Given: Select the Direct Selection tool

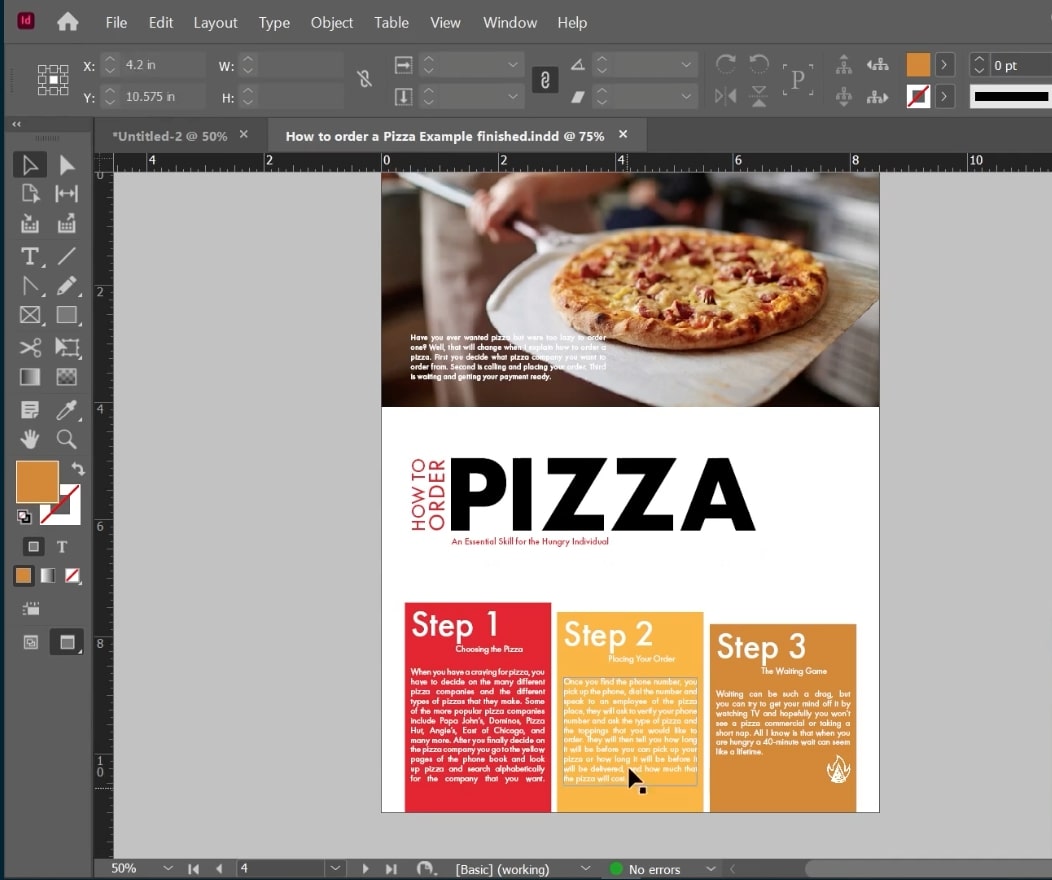Looking at the screenshot, I should click(x=67, y=164).
